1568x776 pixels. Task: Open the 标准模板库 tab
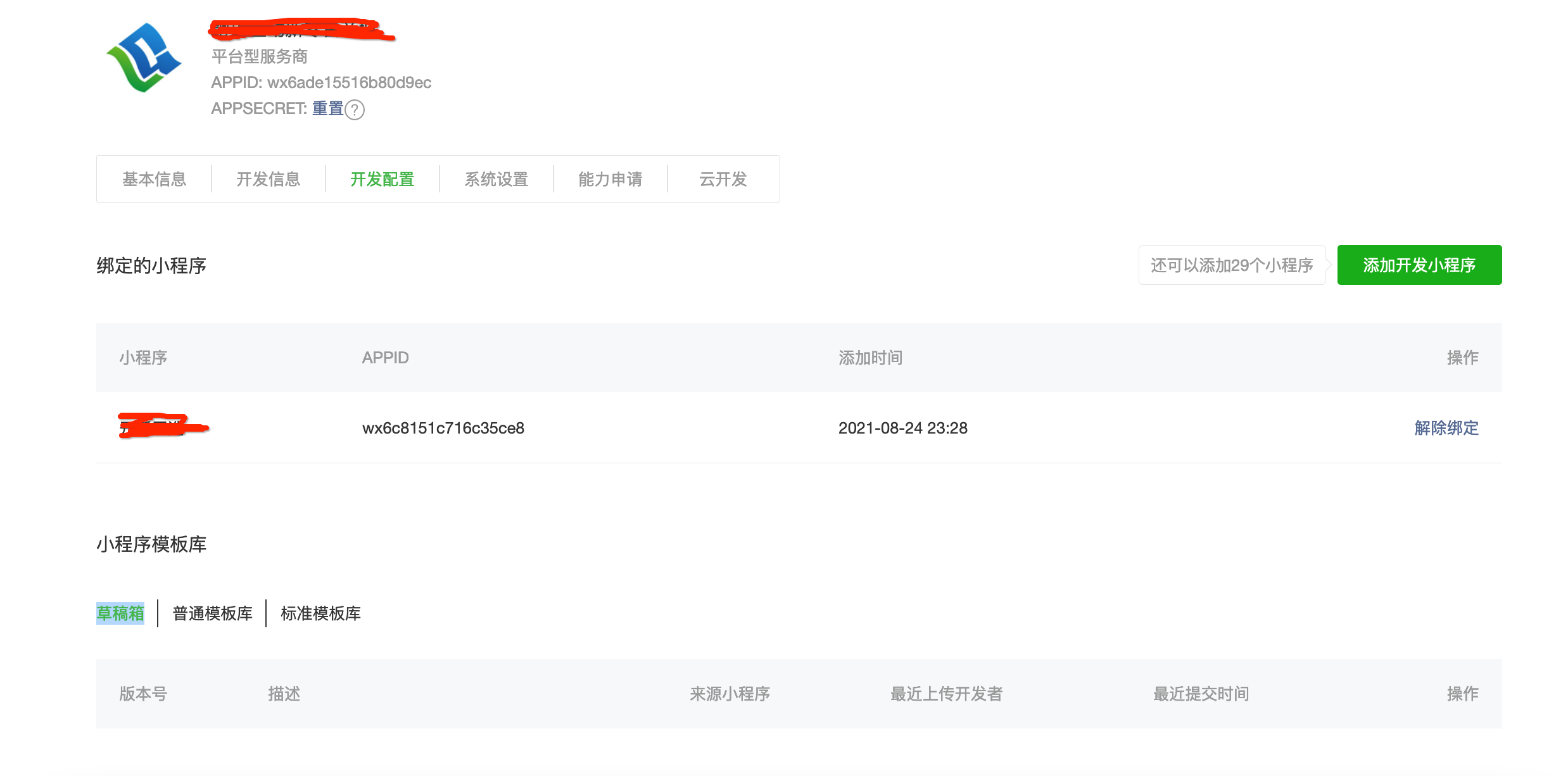coord(320,613)
